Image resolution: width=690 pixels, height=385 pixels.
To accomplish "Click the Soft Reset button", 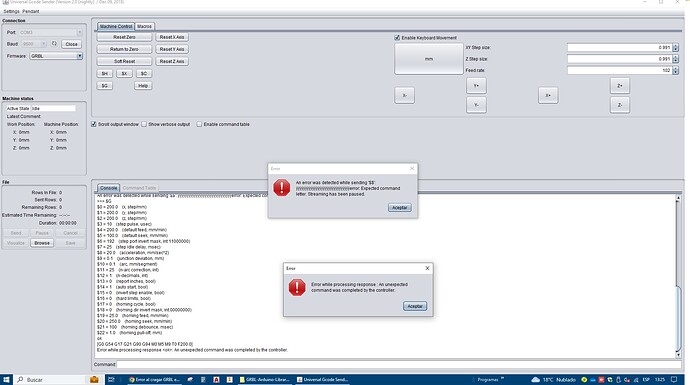I will point(125,61).
